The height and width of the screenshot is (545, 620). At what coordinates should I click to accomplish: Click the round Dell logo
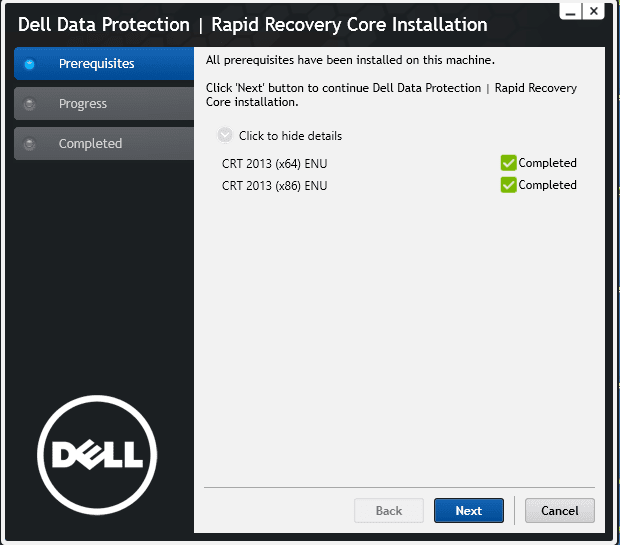[97, 455]
